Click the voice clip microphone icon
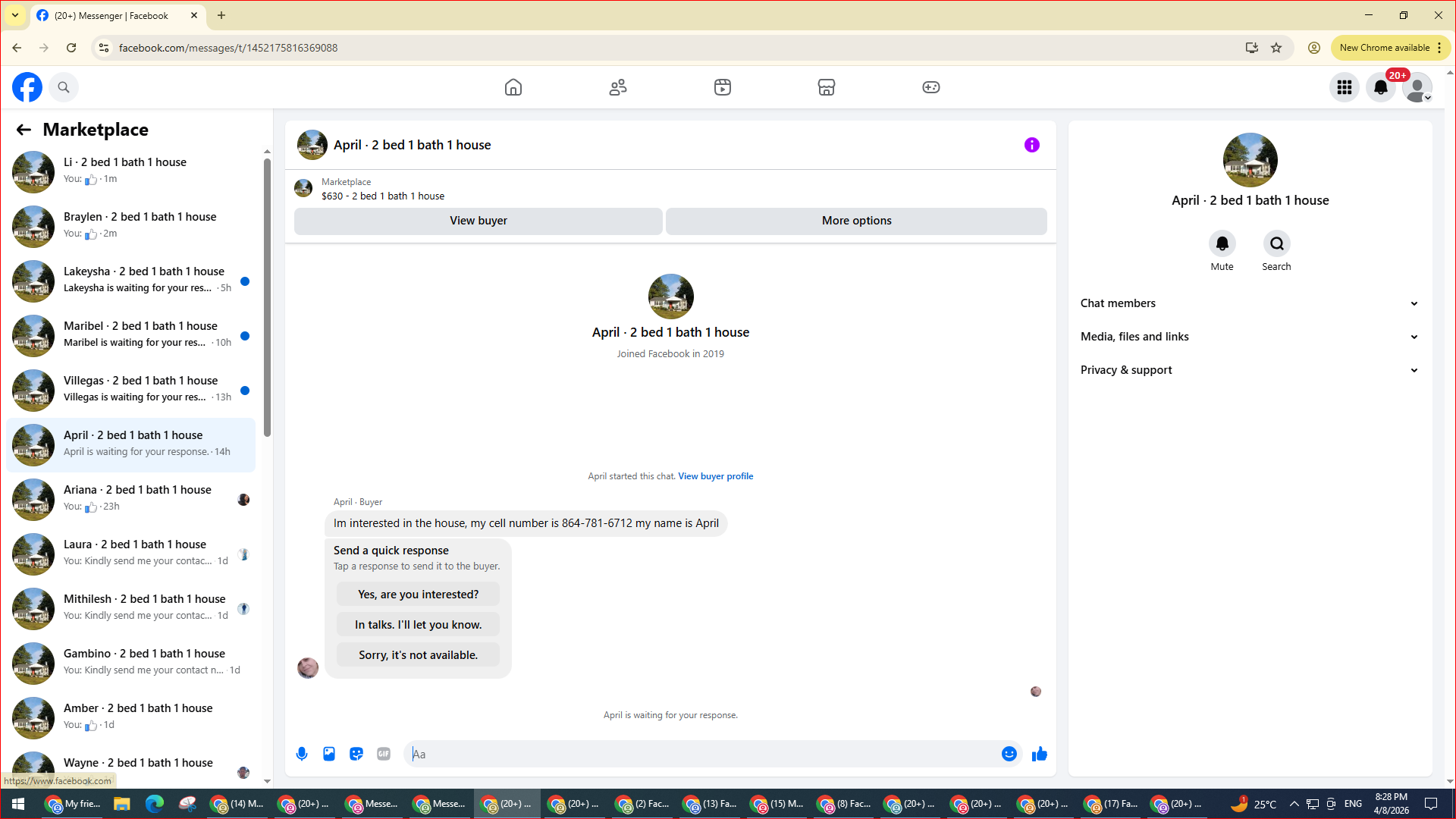Screen dimensions: 1456x819 (x=302, y=754)
